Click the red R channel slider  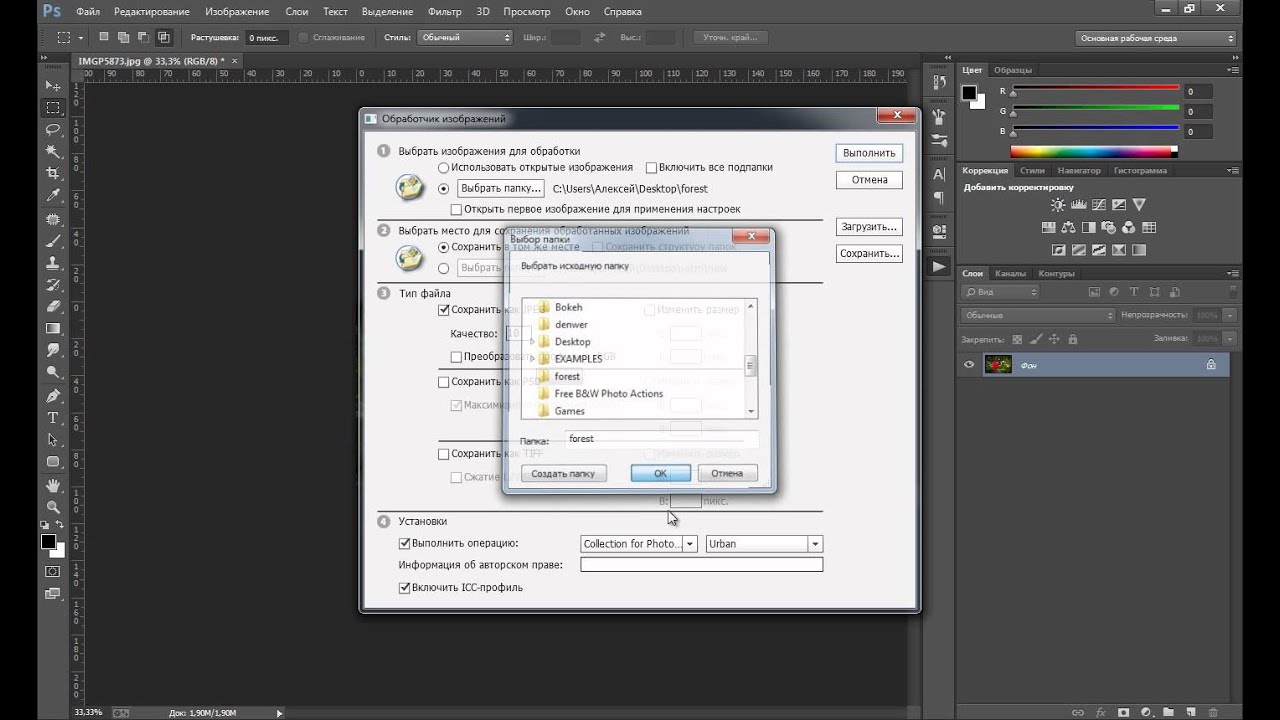tap(1096, 90)
